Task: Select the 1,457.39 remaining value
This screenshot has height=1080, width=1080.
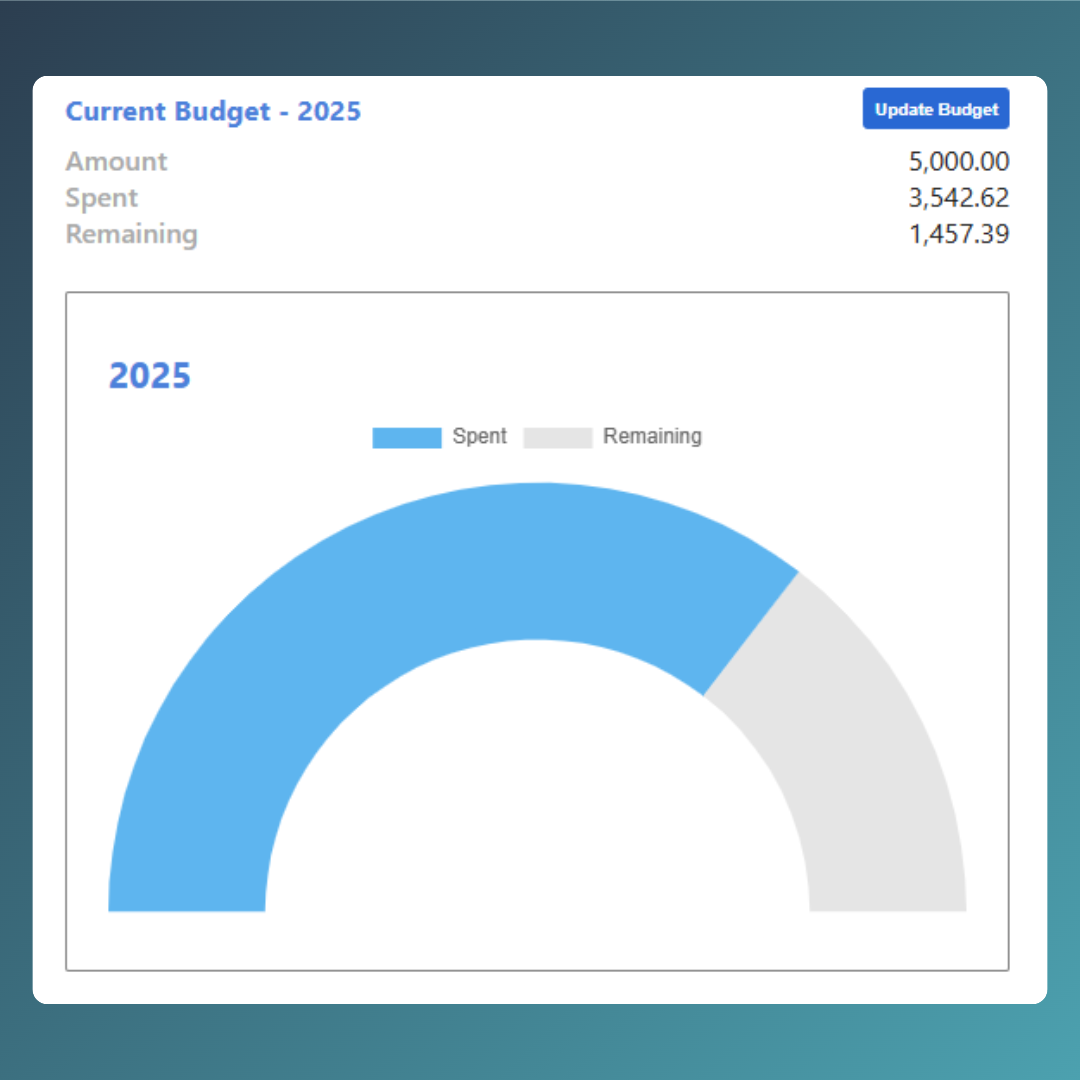Action: (959, 234)
